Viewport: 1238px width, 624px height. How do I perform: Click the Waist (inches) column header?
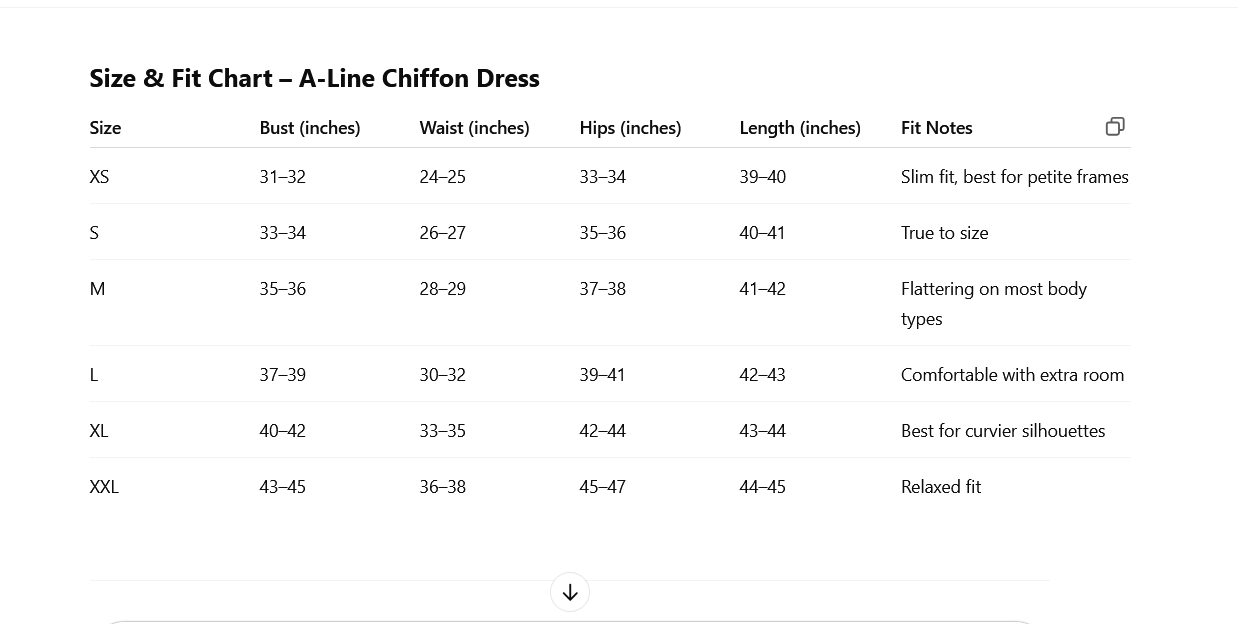point(474,128)
